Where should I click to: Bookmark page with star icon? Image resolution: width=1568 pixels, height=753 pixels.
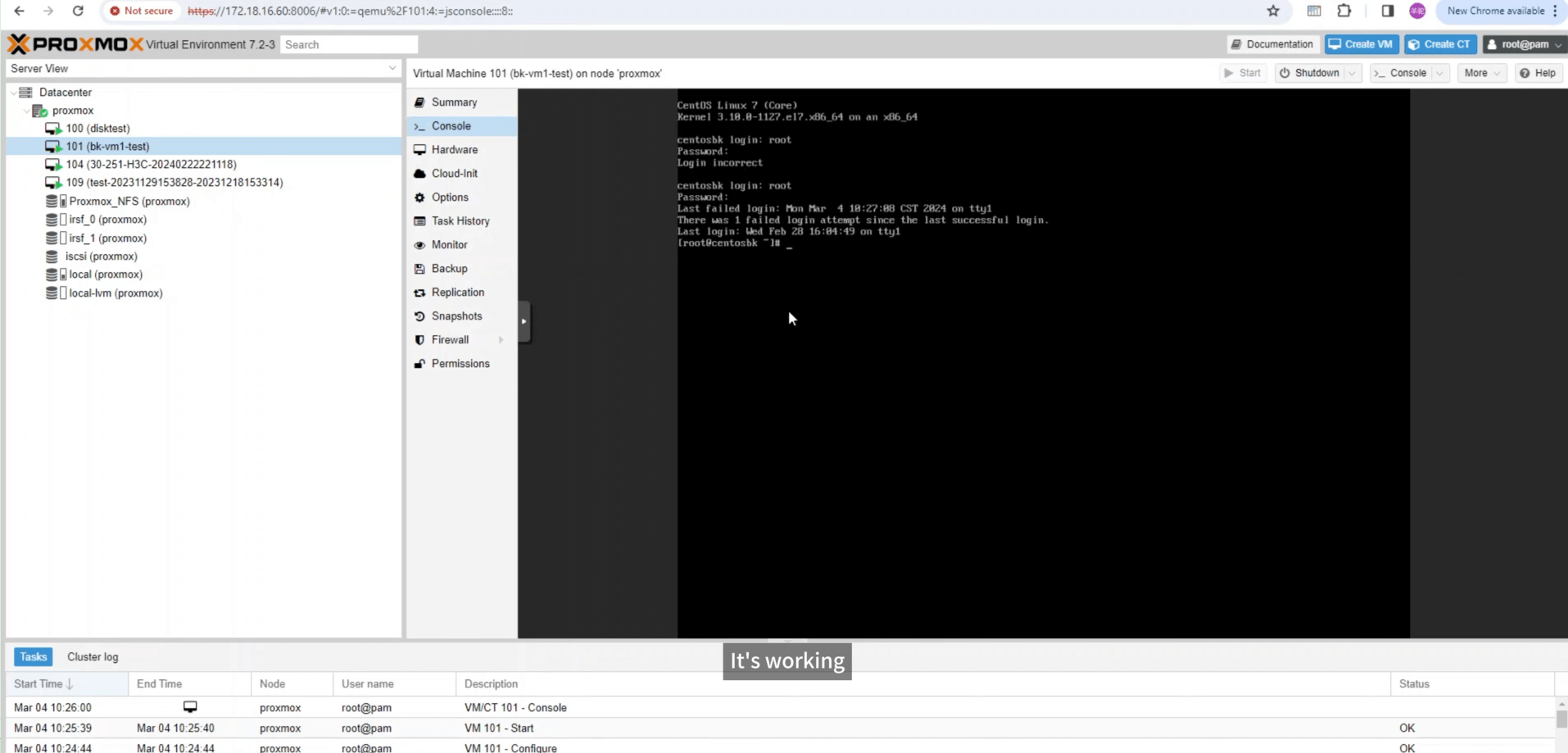pos(1273,11)
